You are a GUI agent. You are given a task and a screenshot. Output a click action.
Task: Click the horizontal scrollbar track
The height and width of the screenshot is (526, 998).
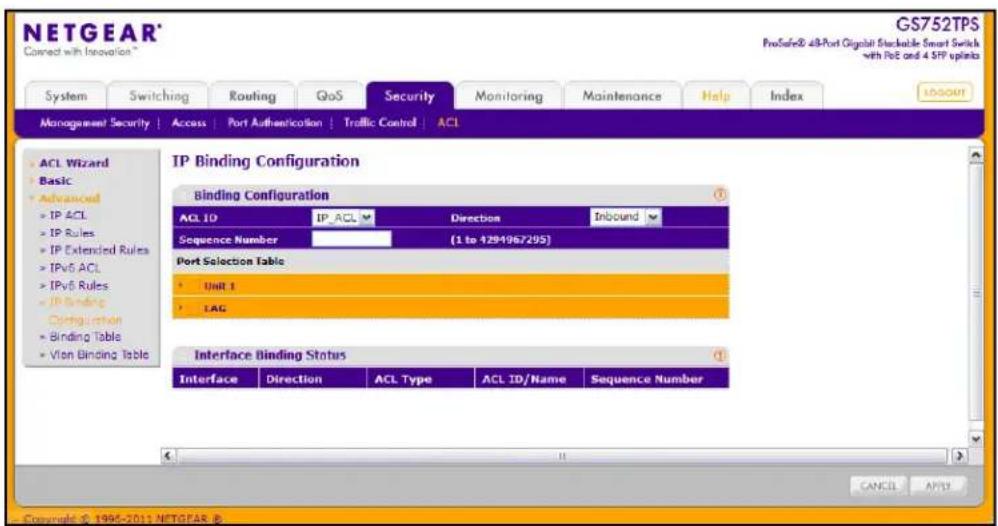[563, 456]
